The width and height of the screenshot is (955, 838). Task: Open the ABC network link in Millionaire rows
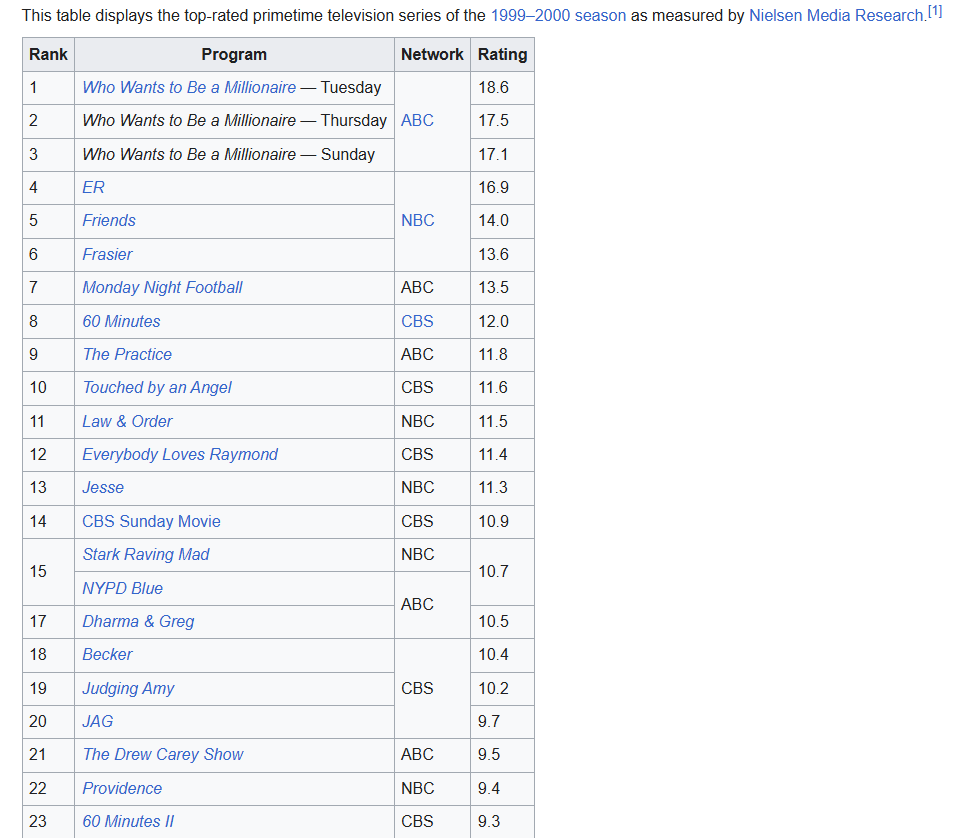[x=417, y=121]
